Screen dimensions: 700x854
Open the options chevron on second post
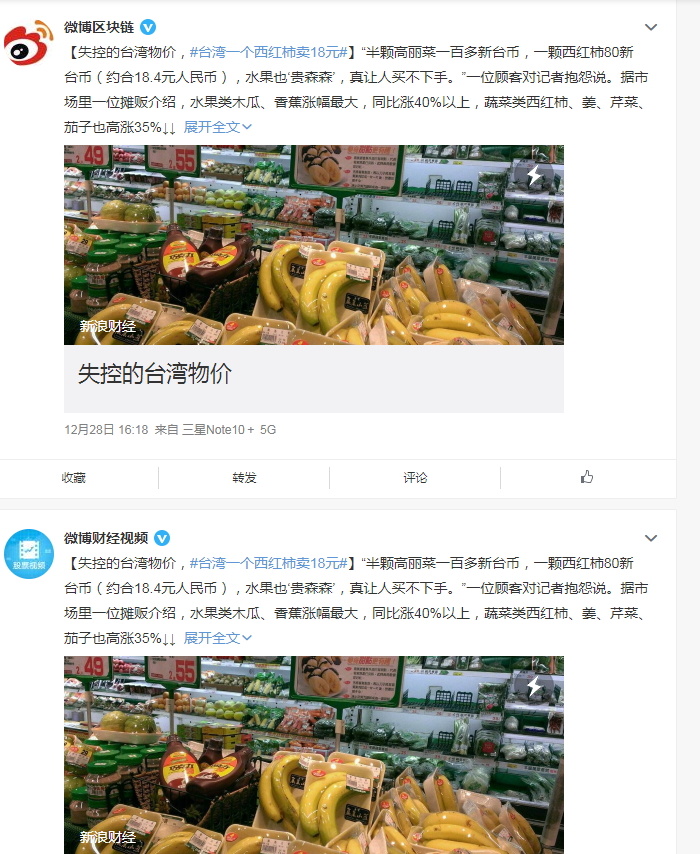pyautogui.click(x=651, y=538)
